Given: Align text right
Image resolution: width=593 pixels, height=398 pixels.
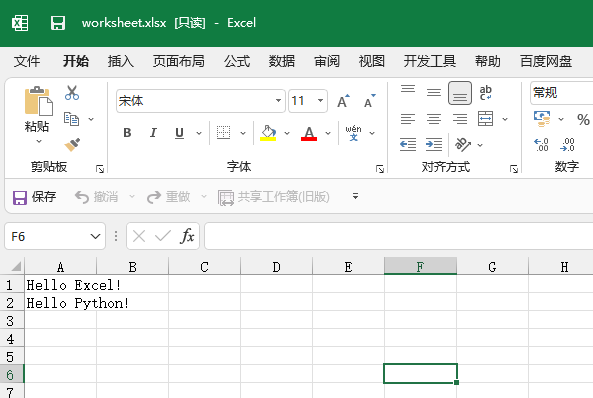Looking at the screenshot, I should pyautogui.click(x=460, y=119).
